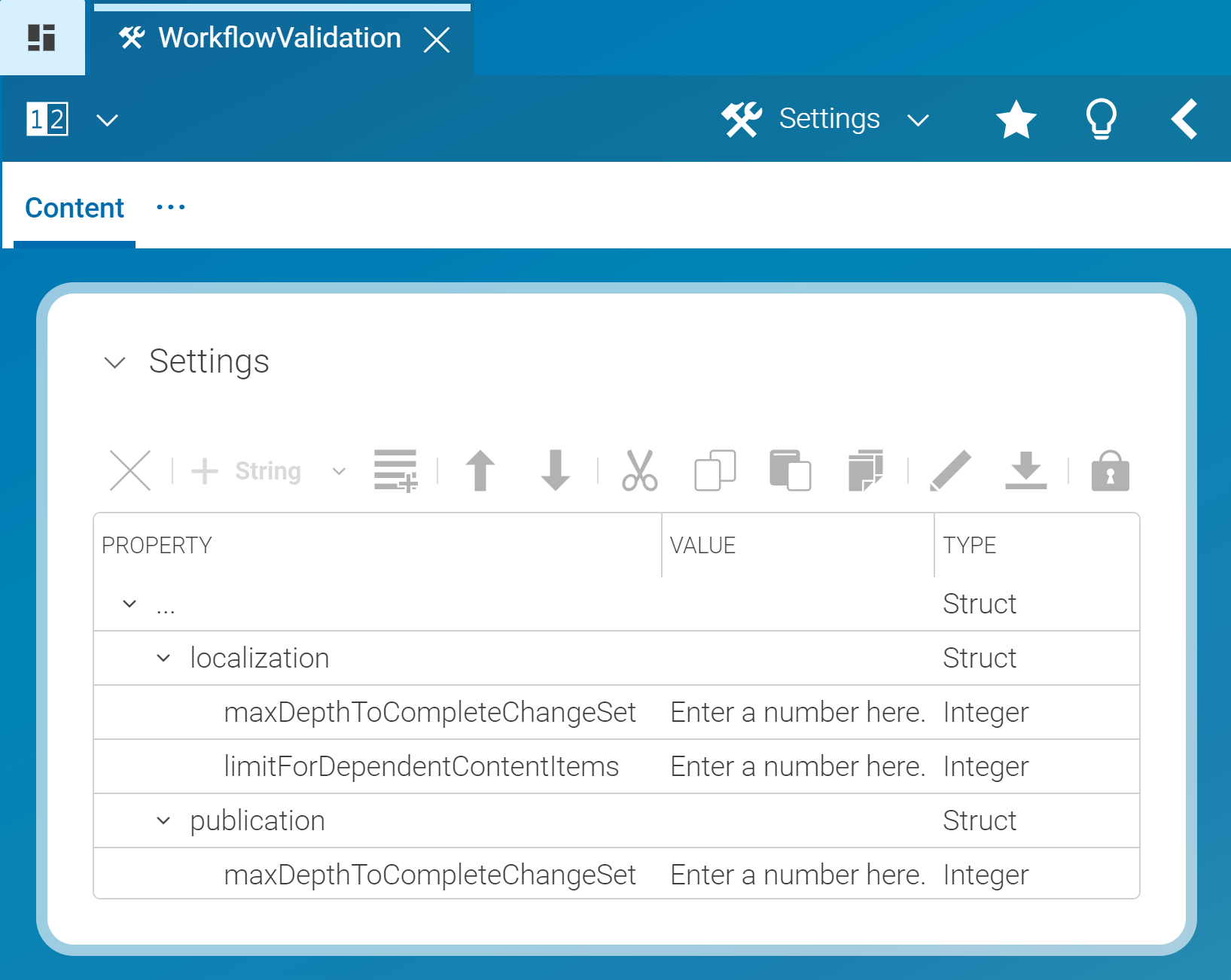The width and height of the screenshot is (1231, 980).
Task: Open the tab overflow ellipsis menu
Action: pos(169,207)
